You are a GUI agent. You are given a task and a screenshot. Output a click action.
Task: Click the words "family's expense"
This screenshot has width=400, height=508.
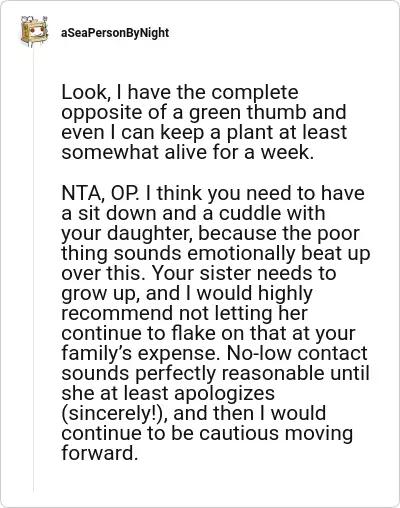point(139,354)
